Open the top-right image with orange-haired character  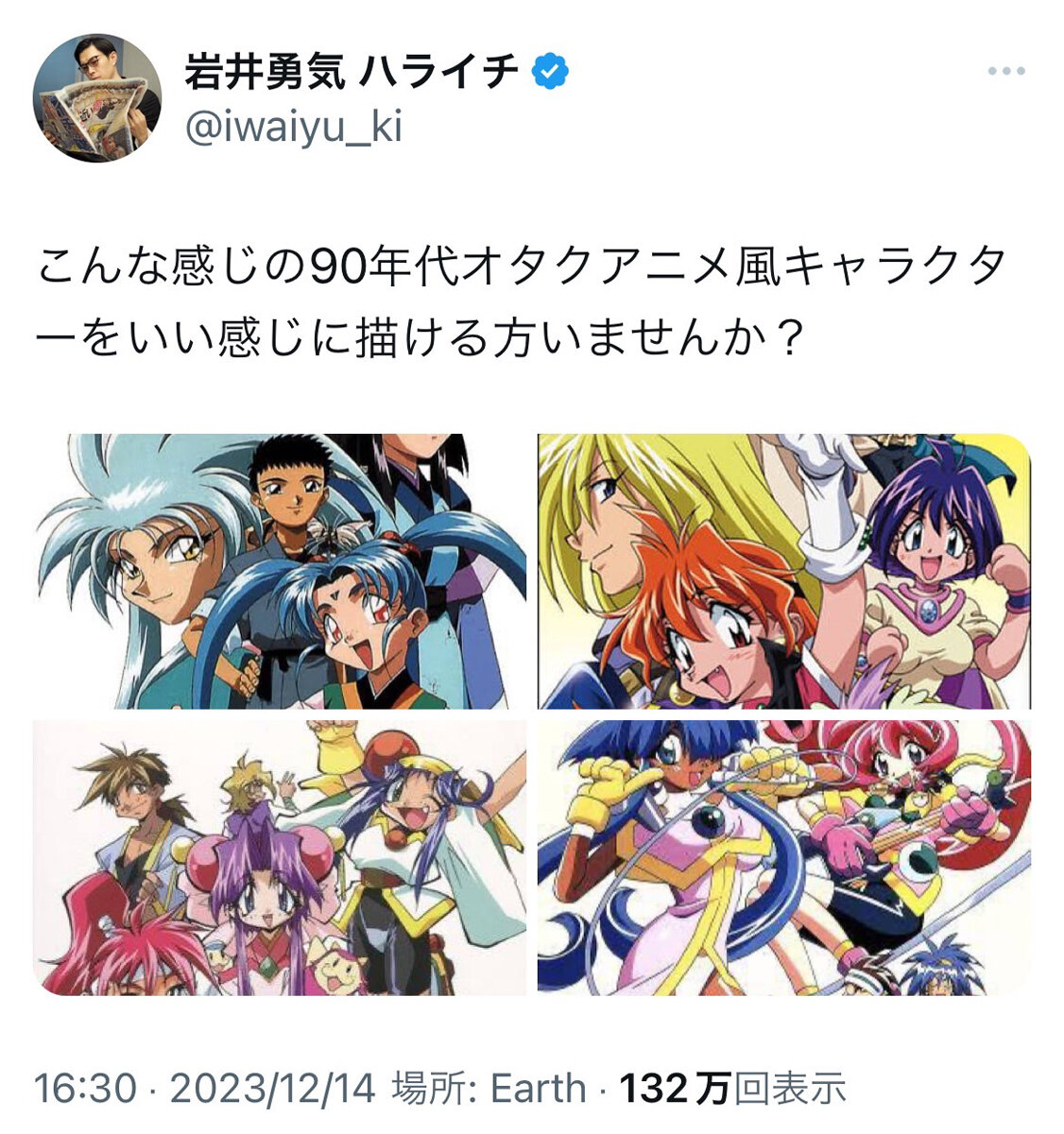coord(784,571)
